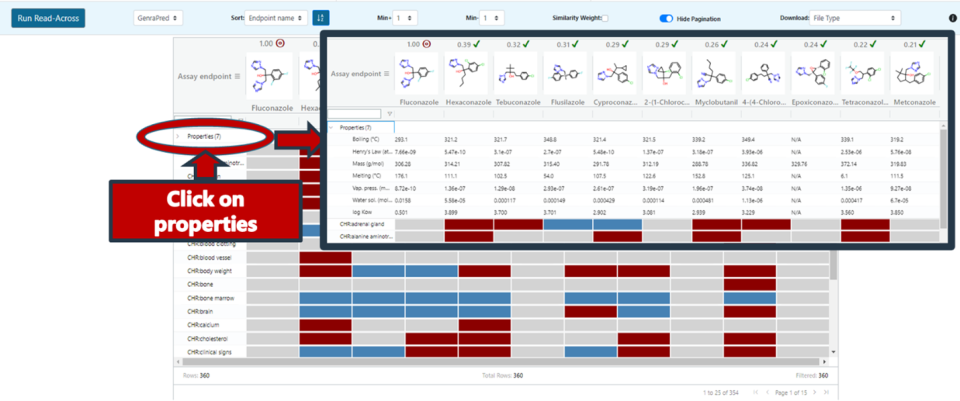Viewport: 960px width, 401px height.
Task: Select the Epoxiconazo... structure thumbnail
Action: pyautogui.click(x=813, y=73)
